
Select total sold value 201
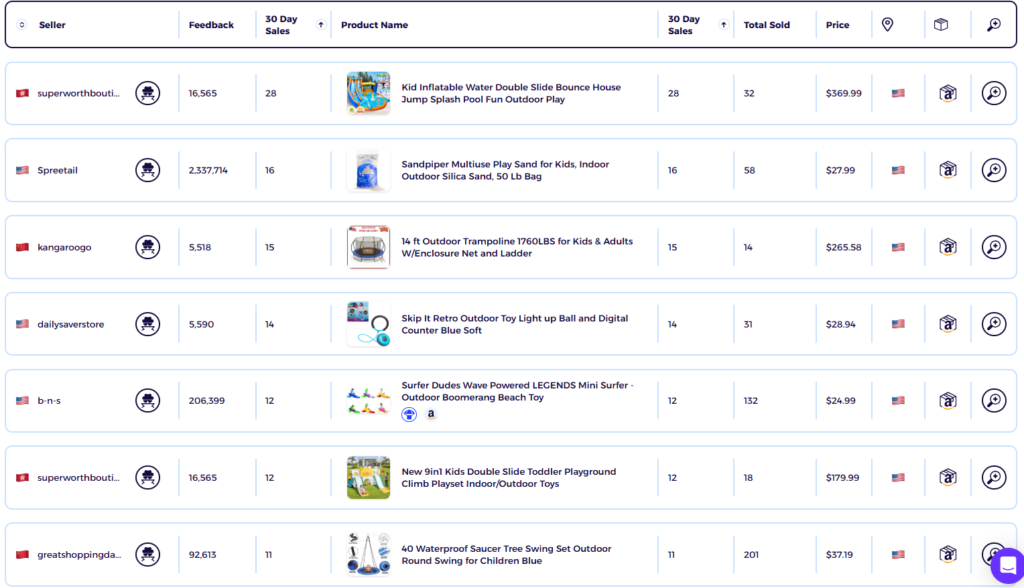(x=751, y=555)
